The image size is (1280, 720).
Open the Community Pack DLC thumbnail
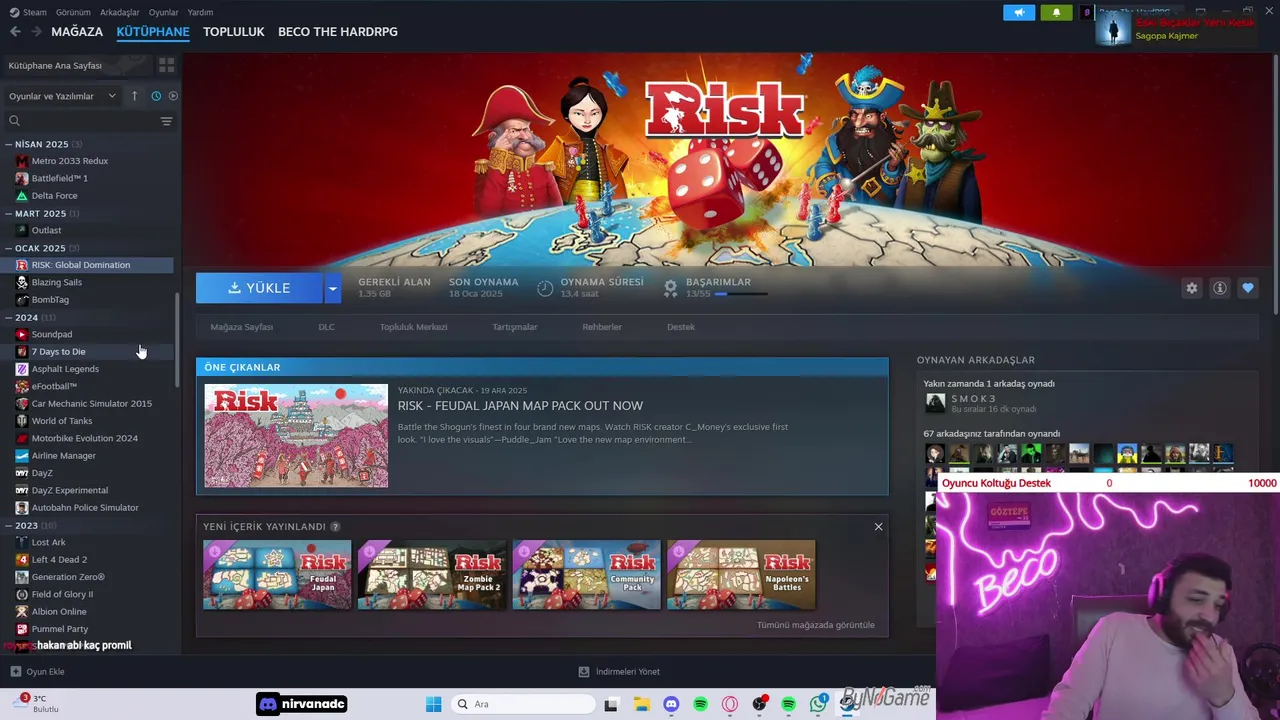[x=586, y=575]
